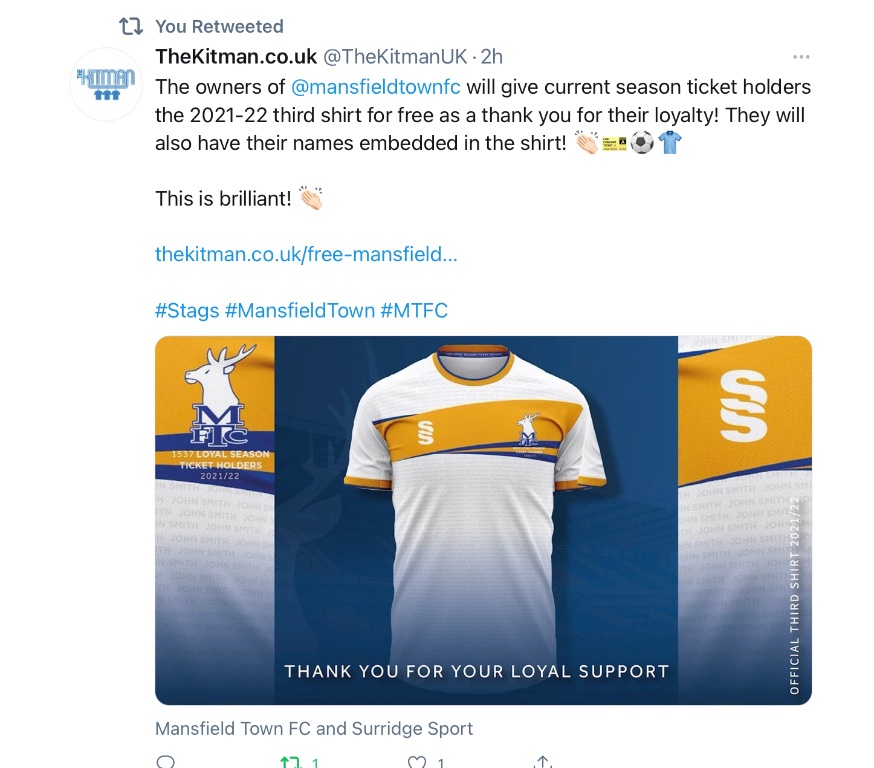Click TheKitman.co.uk display name
Image resolution: width=874 pixels, height=768 pixels.
(x=236, y=56)
